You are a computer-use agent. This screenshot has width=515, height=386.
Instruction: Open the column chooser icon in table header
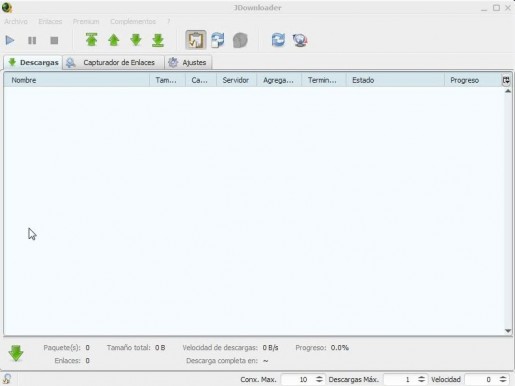pos(506,80)
